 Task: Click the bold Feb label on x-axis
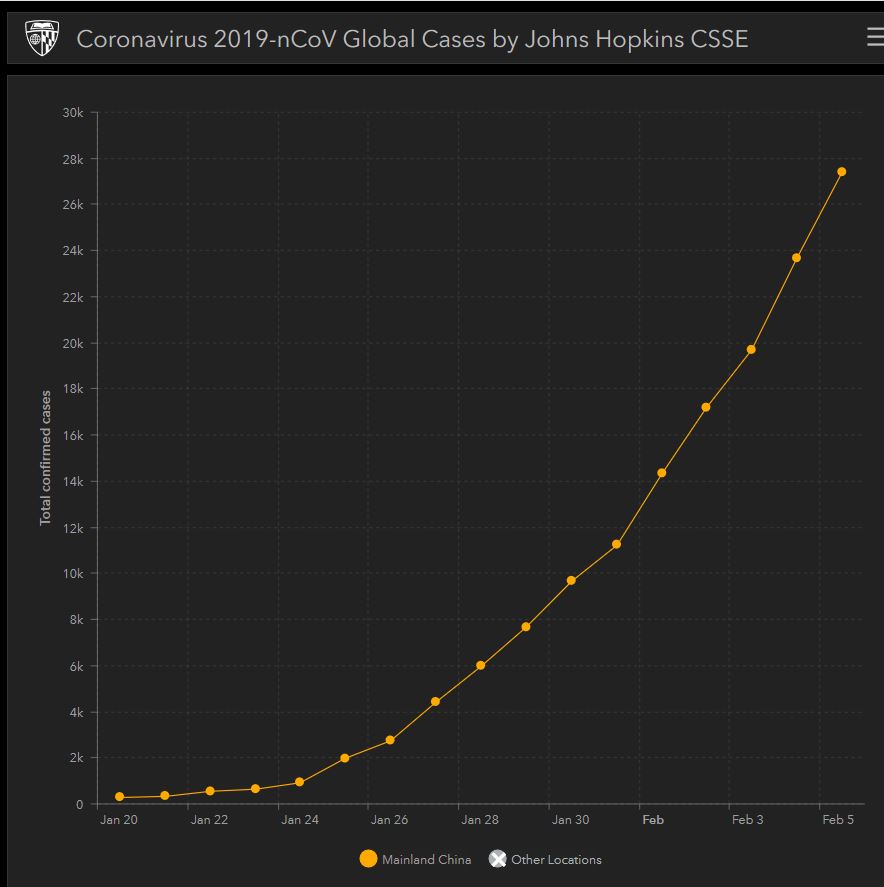click(653, 820)
